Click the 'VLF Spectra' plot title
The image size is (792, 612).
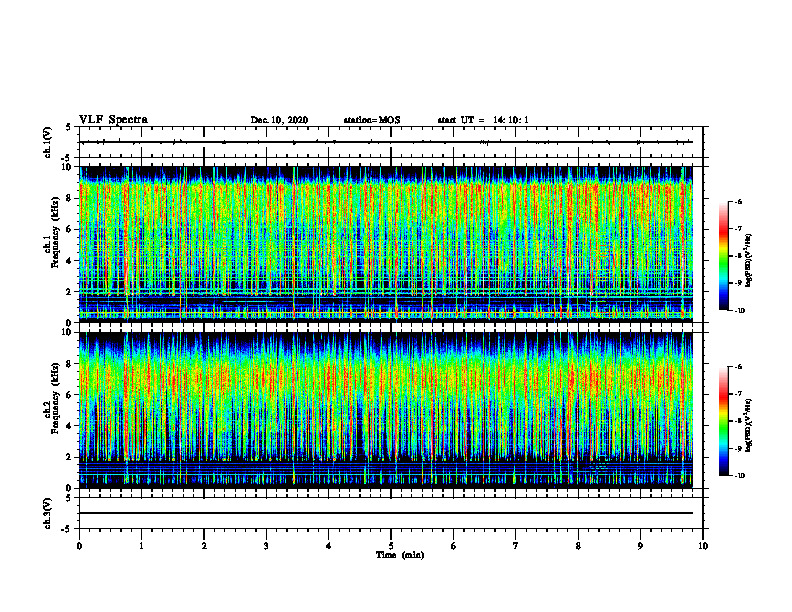click(x=113, y=120)
